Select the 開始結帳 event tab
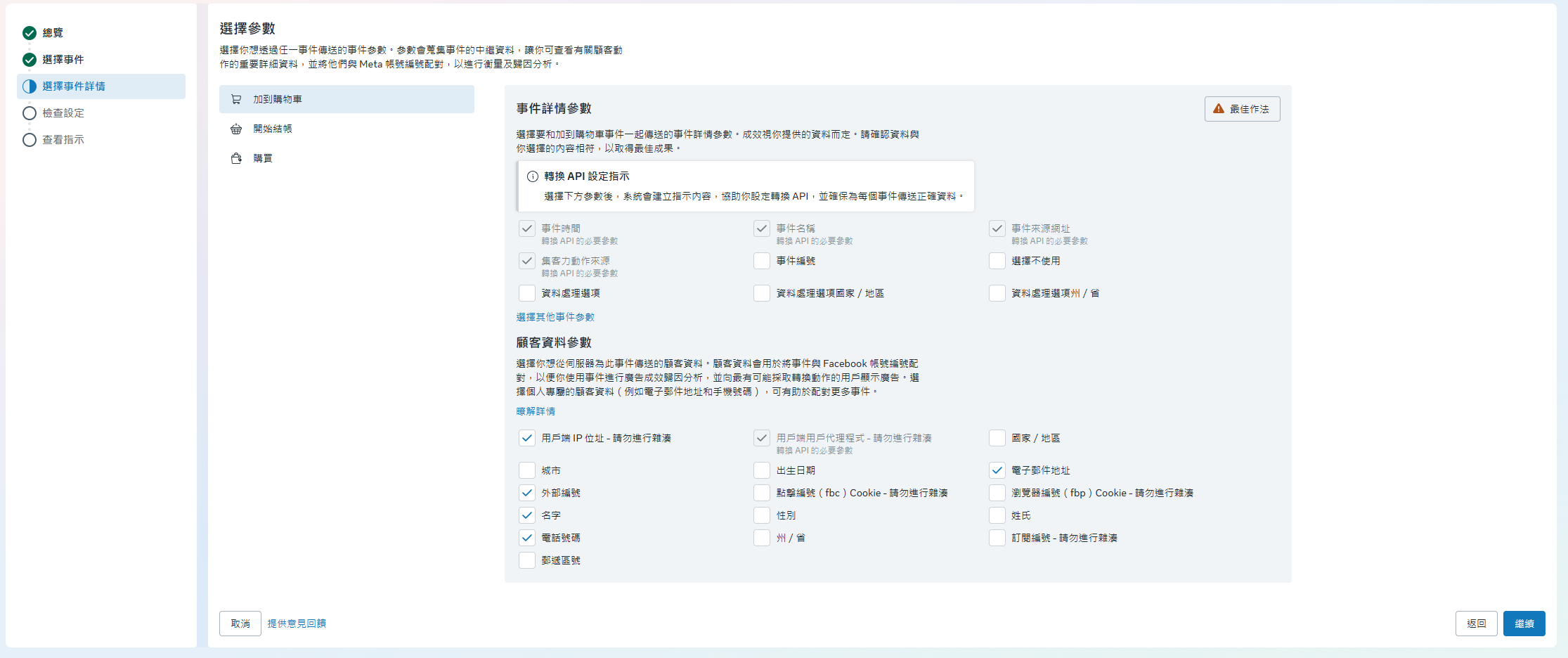The image size is (1568, 658). [273, 129]
